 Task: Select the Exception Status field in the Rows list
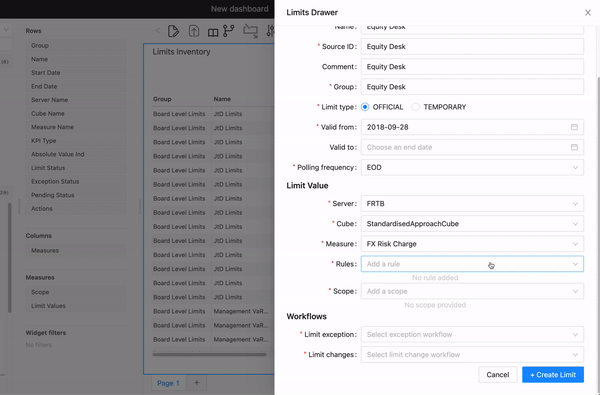76,181
